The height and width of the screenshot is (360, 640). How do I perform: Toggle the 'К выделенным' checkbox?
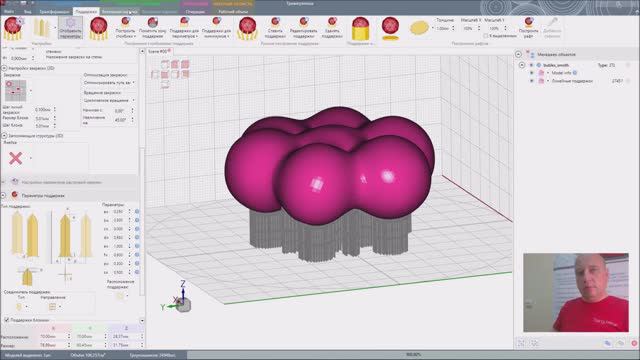click(x=486, y=36)
